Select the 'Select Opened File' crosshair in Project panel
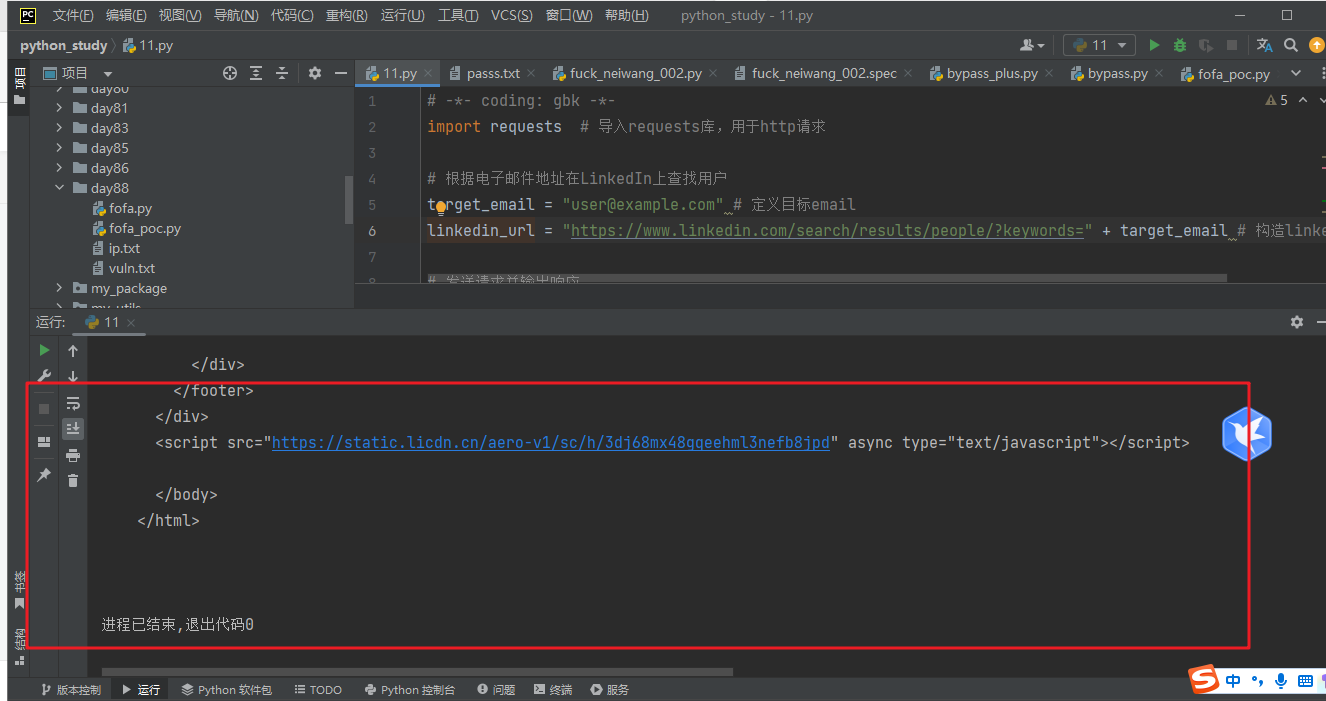 (x=229, y=73)
